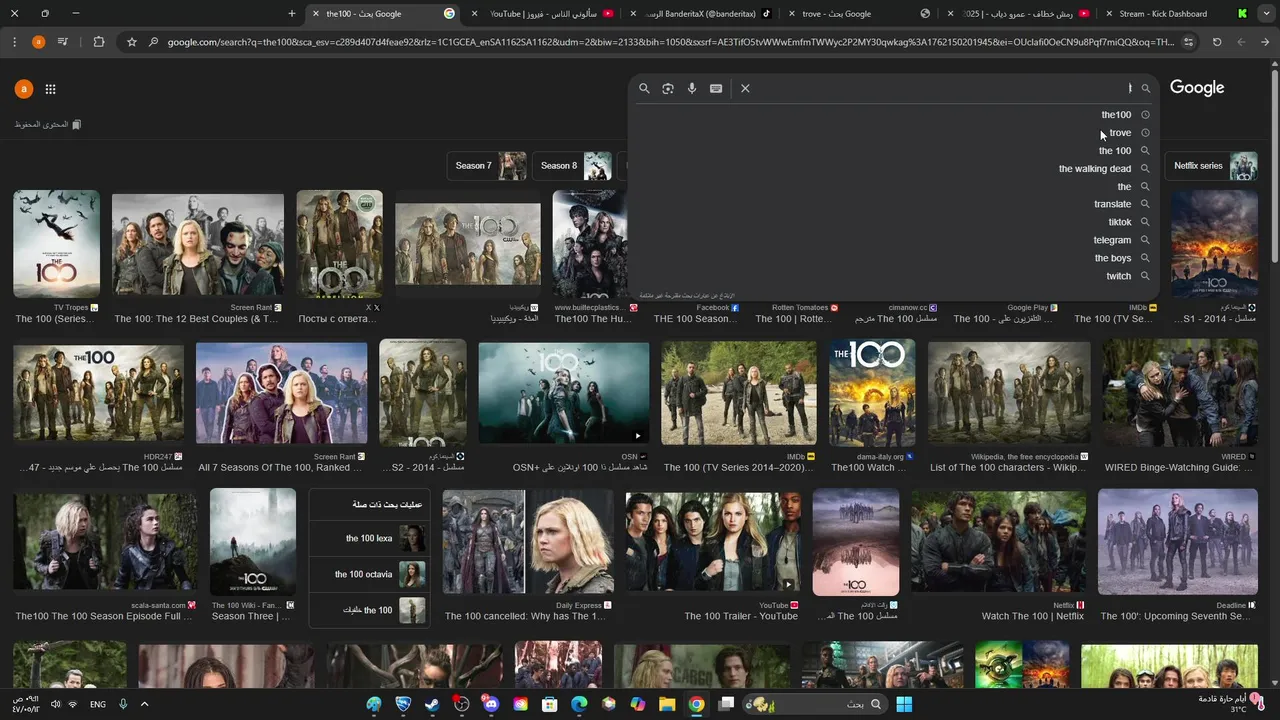Image resolution: width=1280 pixels, height=720 pixels.
Task: Filter images by the Season 8 chip
Action: tap(572, 166)
